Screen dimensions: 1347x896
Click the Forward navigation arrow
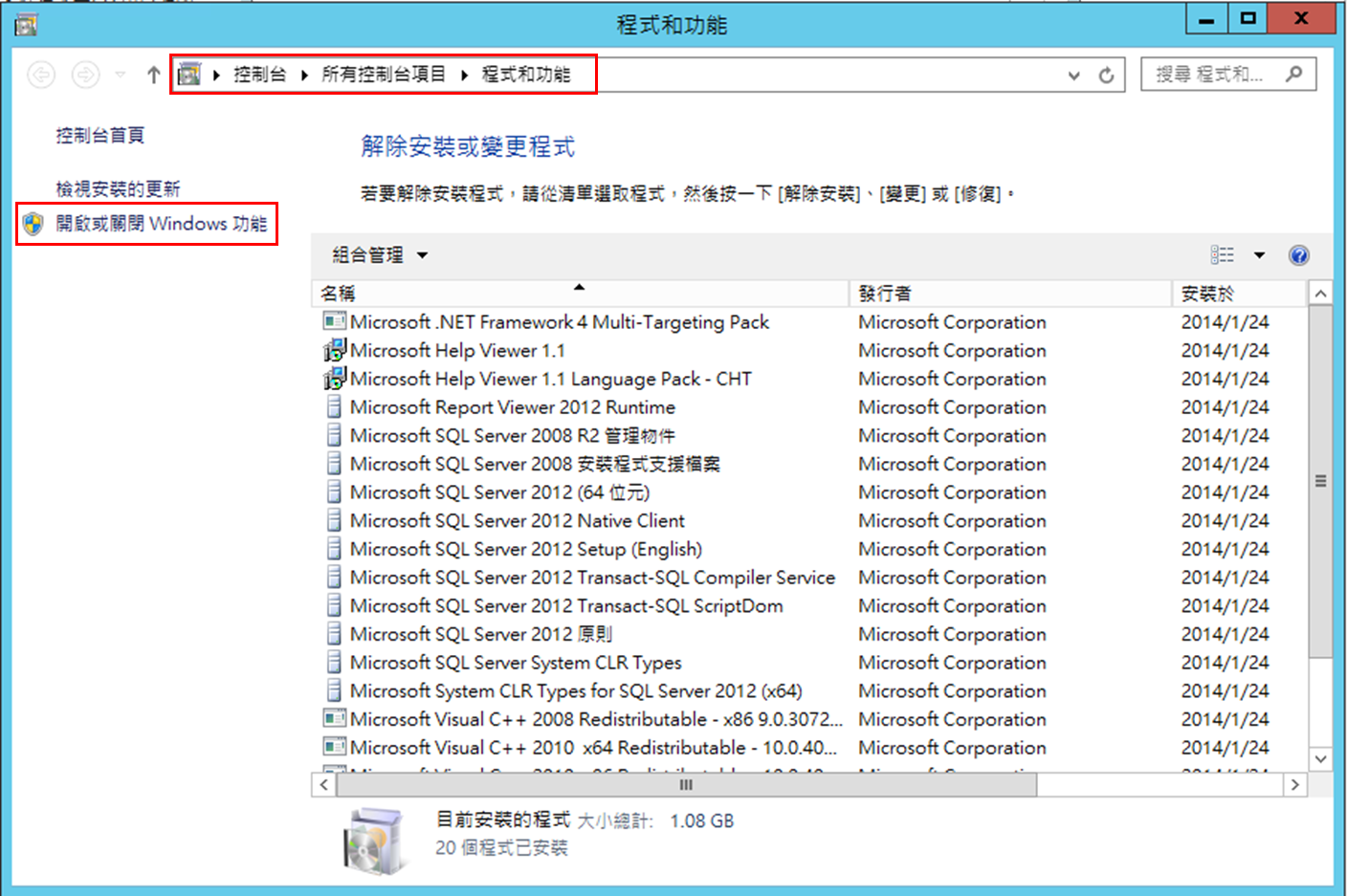tap(86, 75)
